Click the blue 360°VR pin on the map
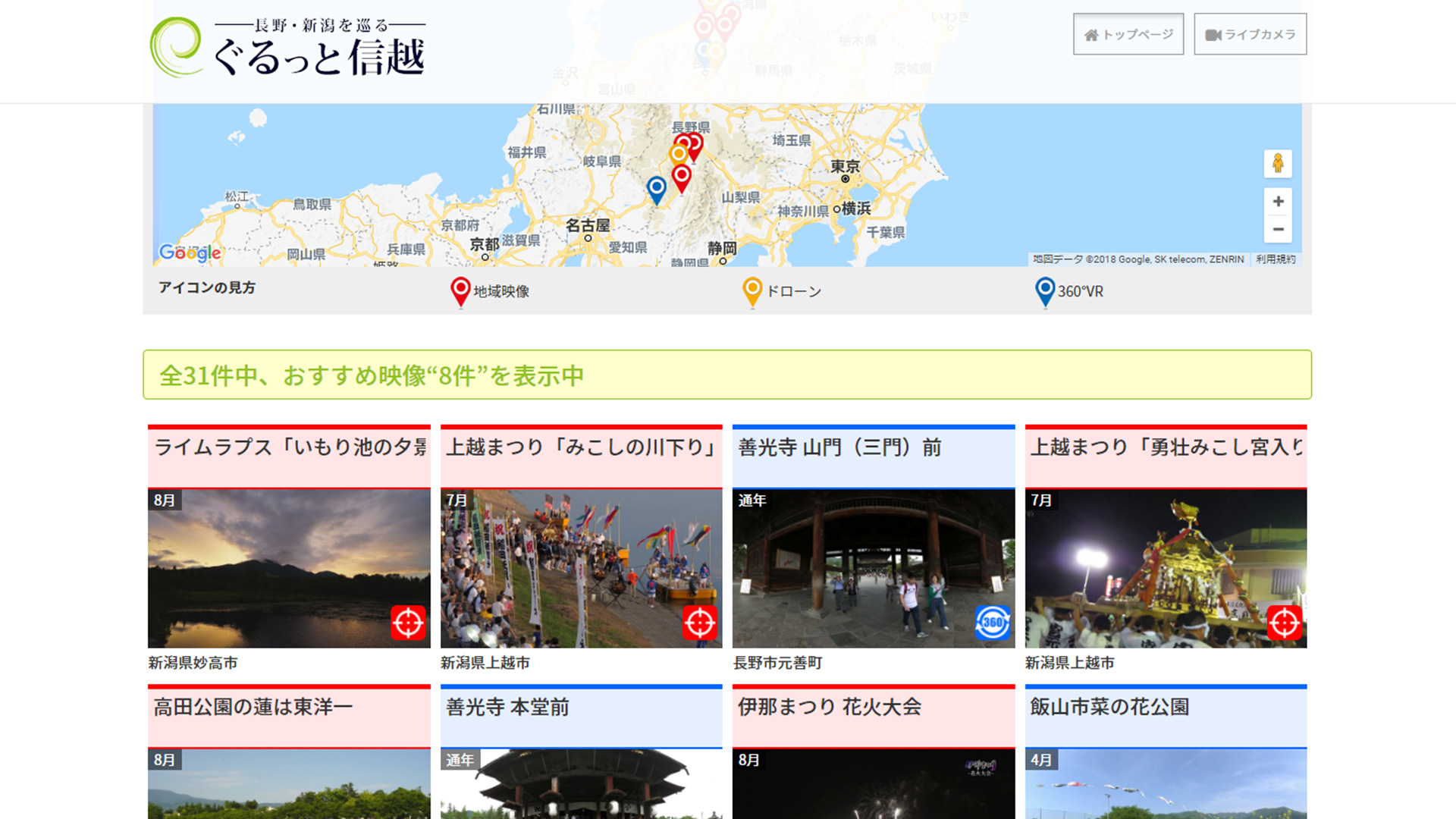The image size is (1456, 819). [657, 190]
